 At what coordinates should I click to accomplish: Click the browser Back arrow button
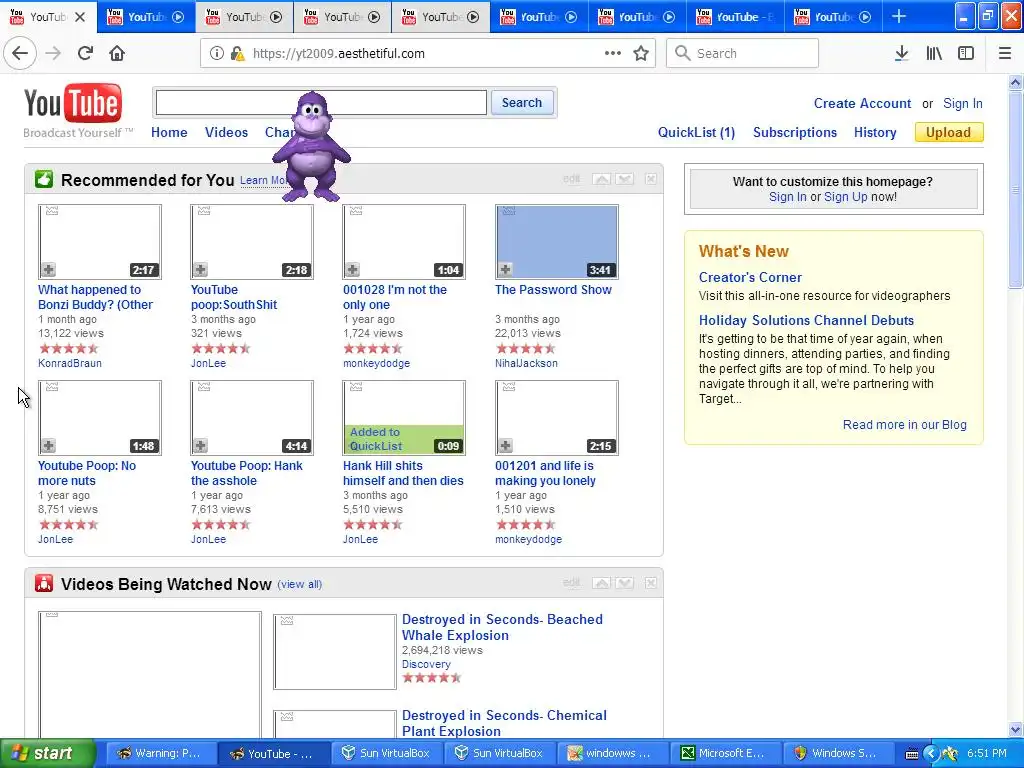pyautogui.click(x=20, y=54)
